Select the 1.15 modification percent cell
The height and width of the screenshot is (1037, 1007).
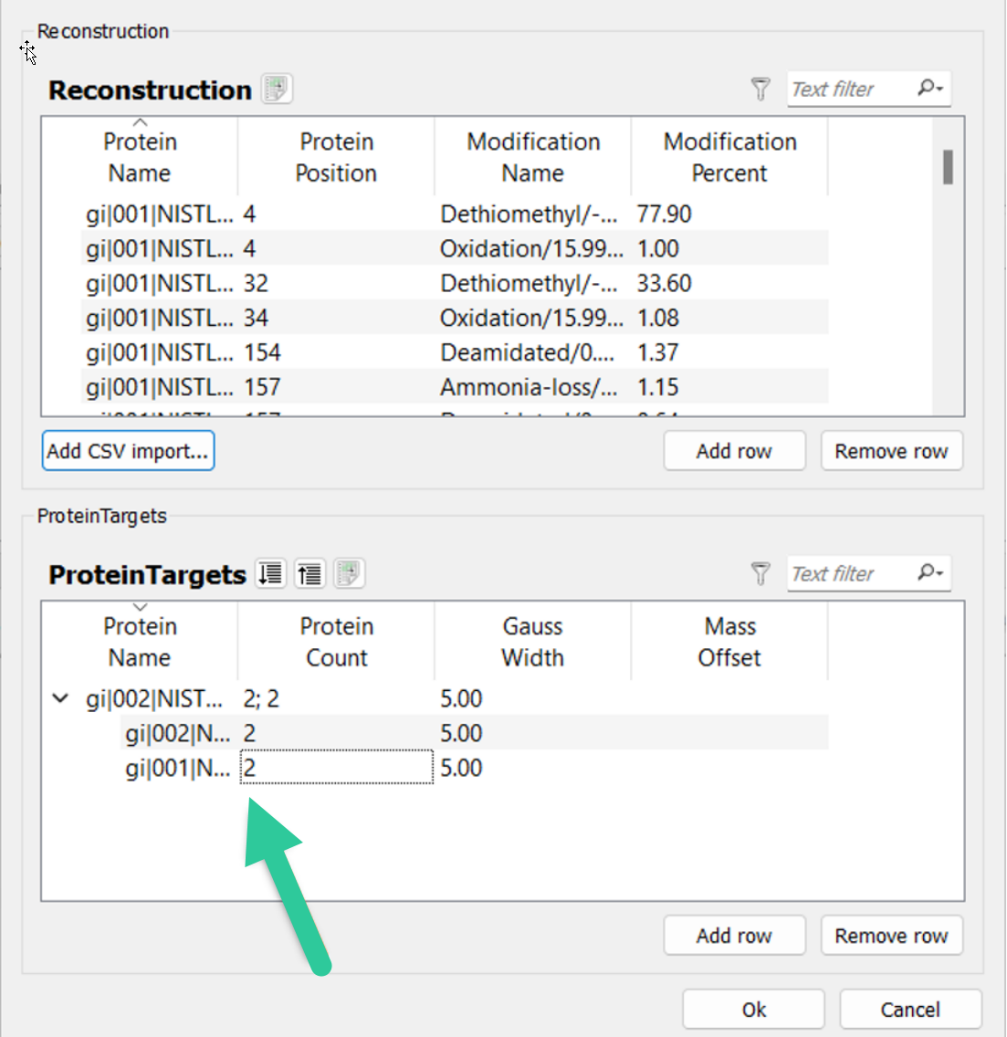(729, 387)
